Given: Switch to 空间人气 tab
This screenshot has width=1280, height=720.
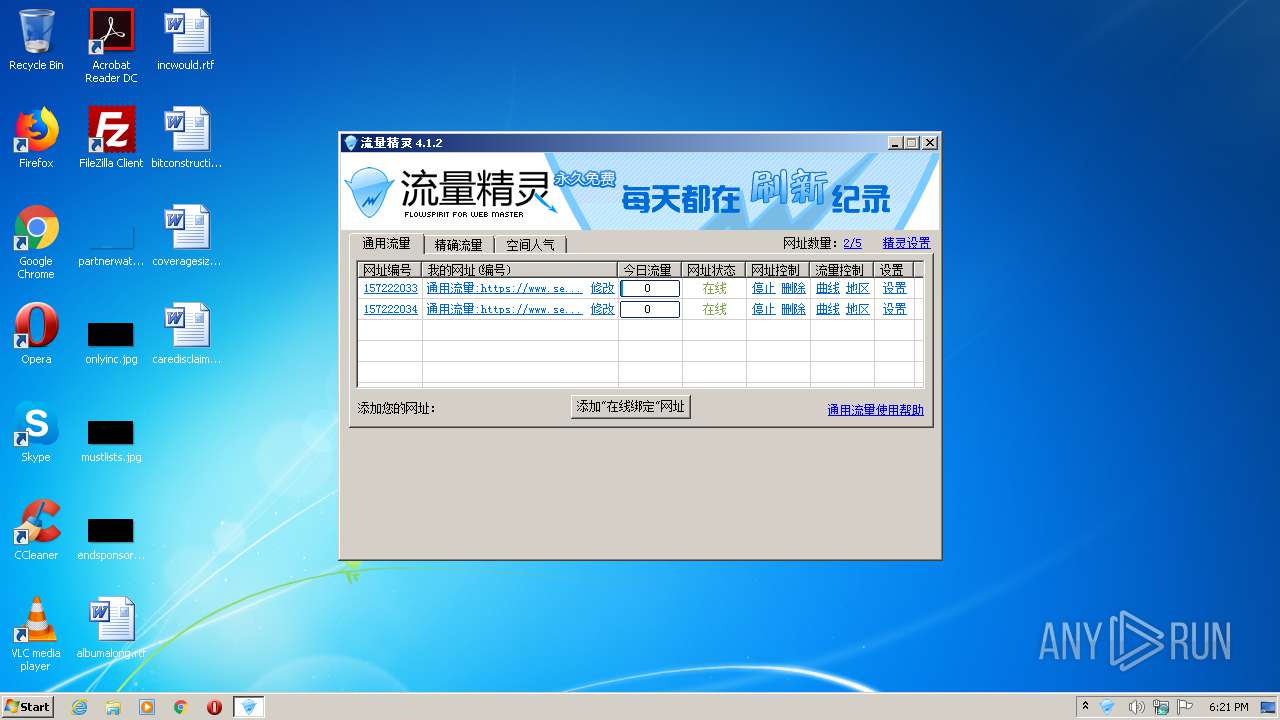Looking at the screenshot, I should coord(530,245).
